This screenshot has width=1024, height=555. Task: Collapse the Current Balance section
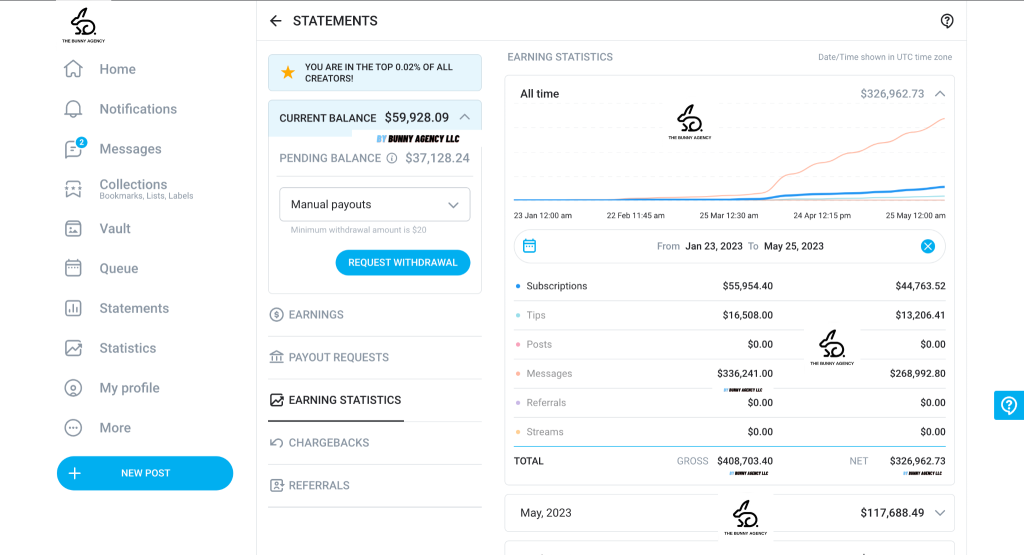[x=465, y=117]
